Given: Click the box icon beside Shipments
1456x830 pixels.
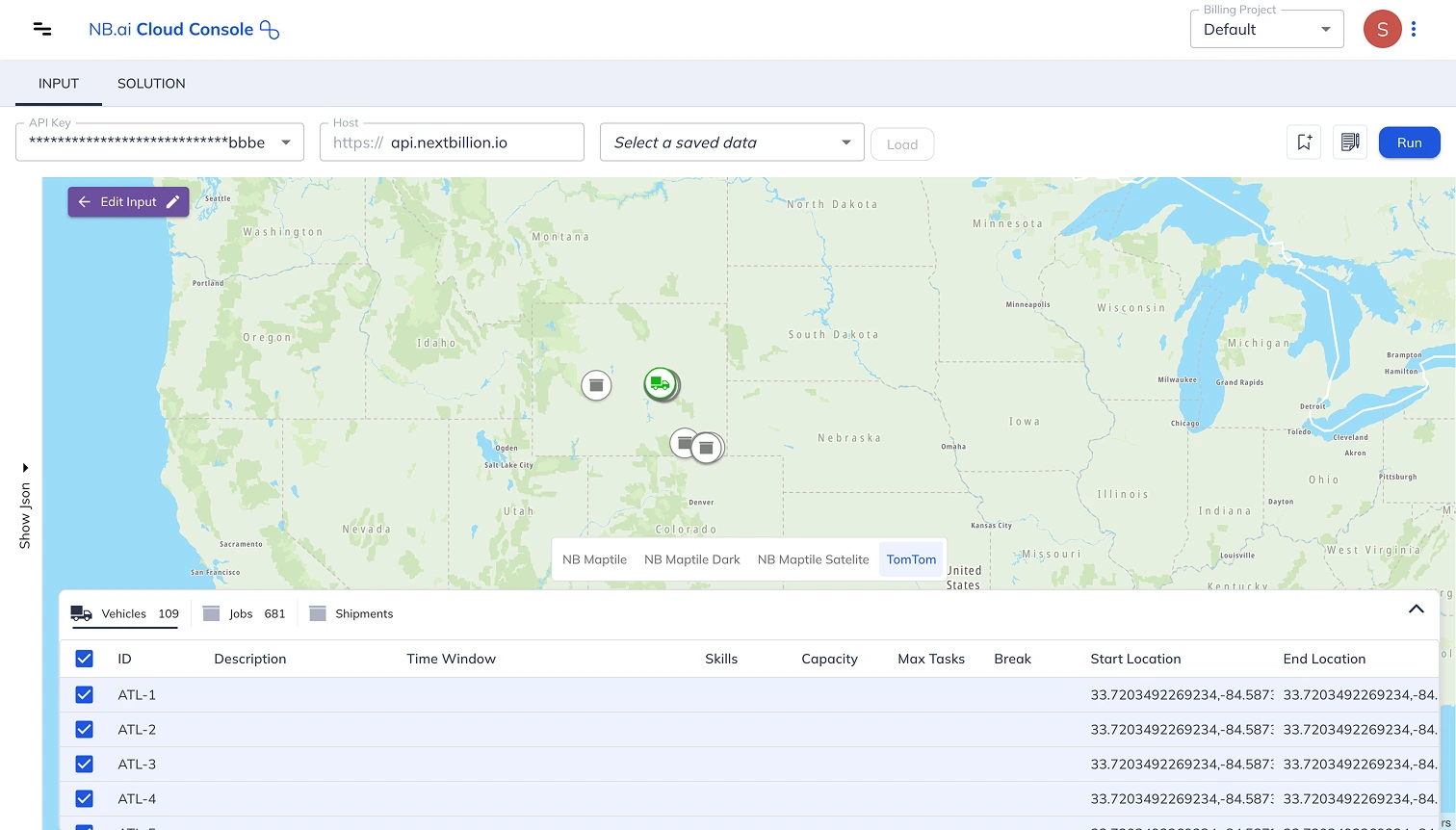Looking at the screenshot, I should [x=318, y=613].
